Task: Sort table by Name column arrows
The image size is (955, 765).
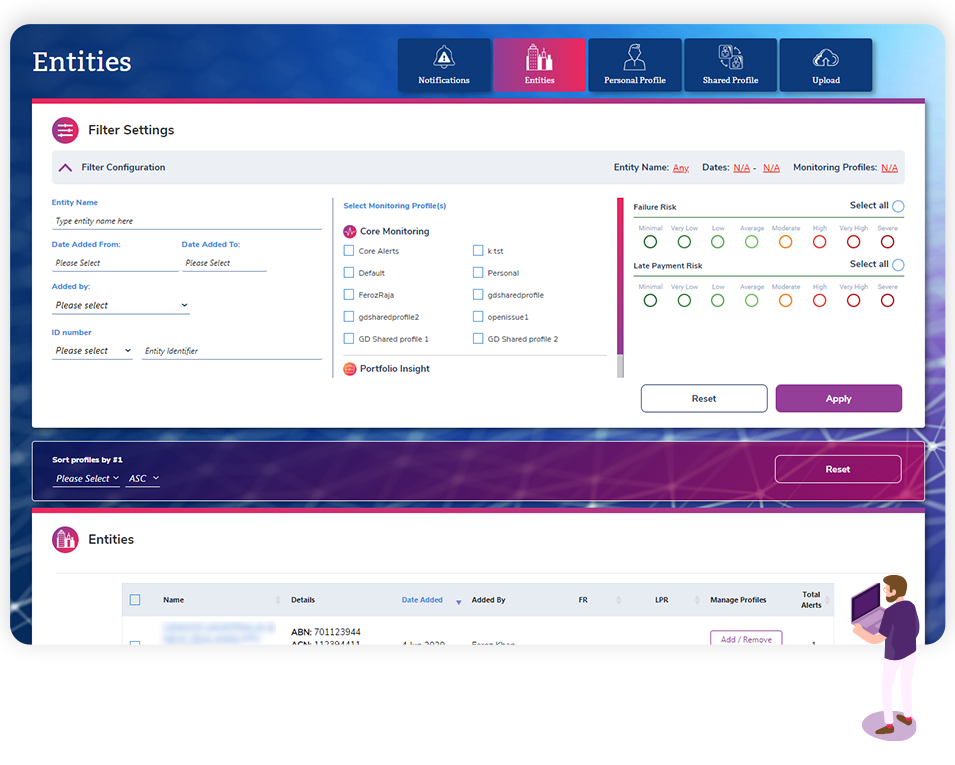Action: 278,600
